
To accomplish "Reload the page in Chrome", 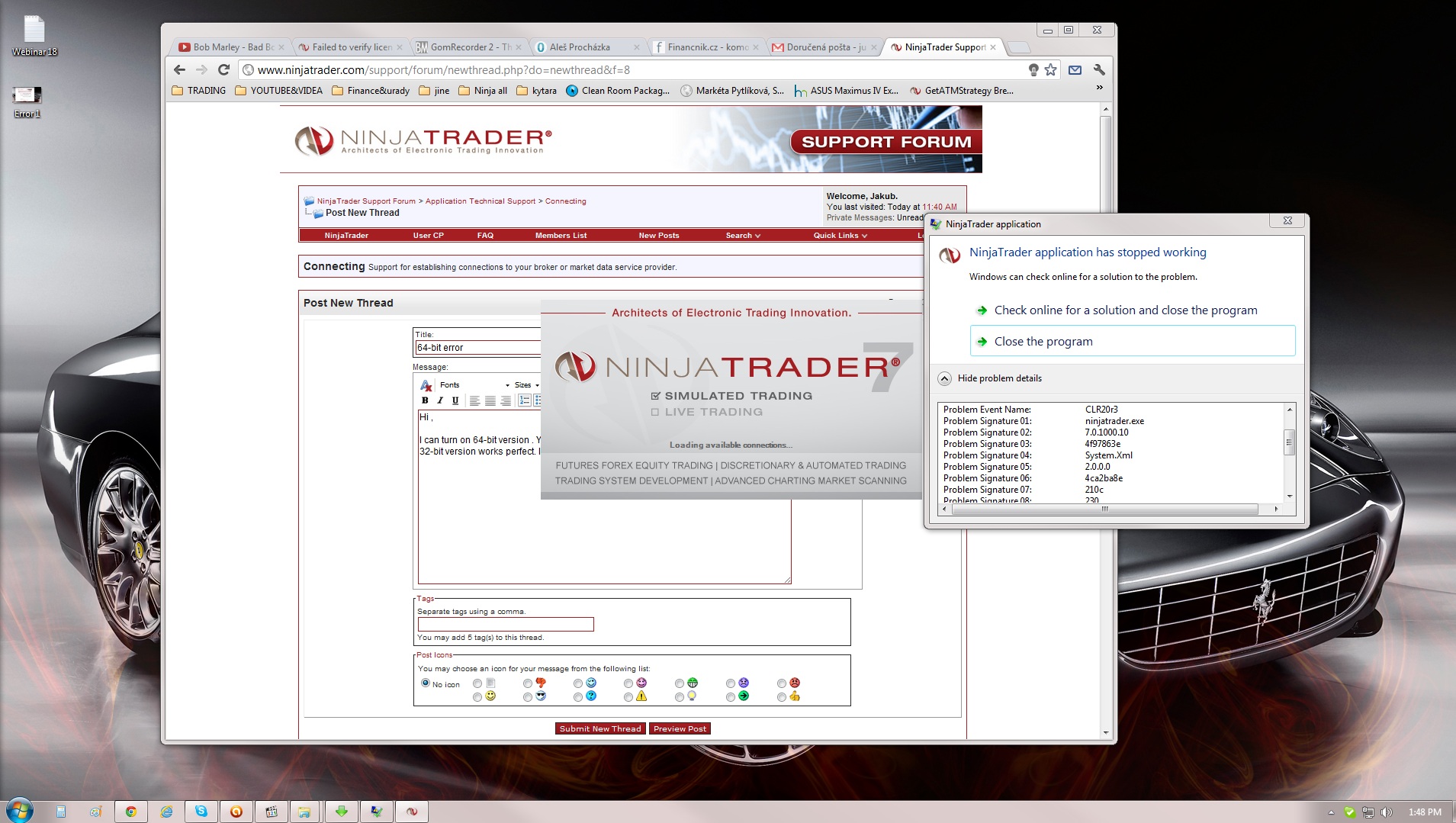I will tap(223, 69).
